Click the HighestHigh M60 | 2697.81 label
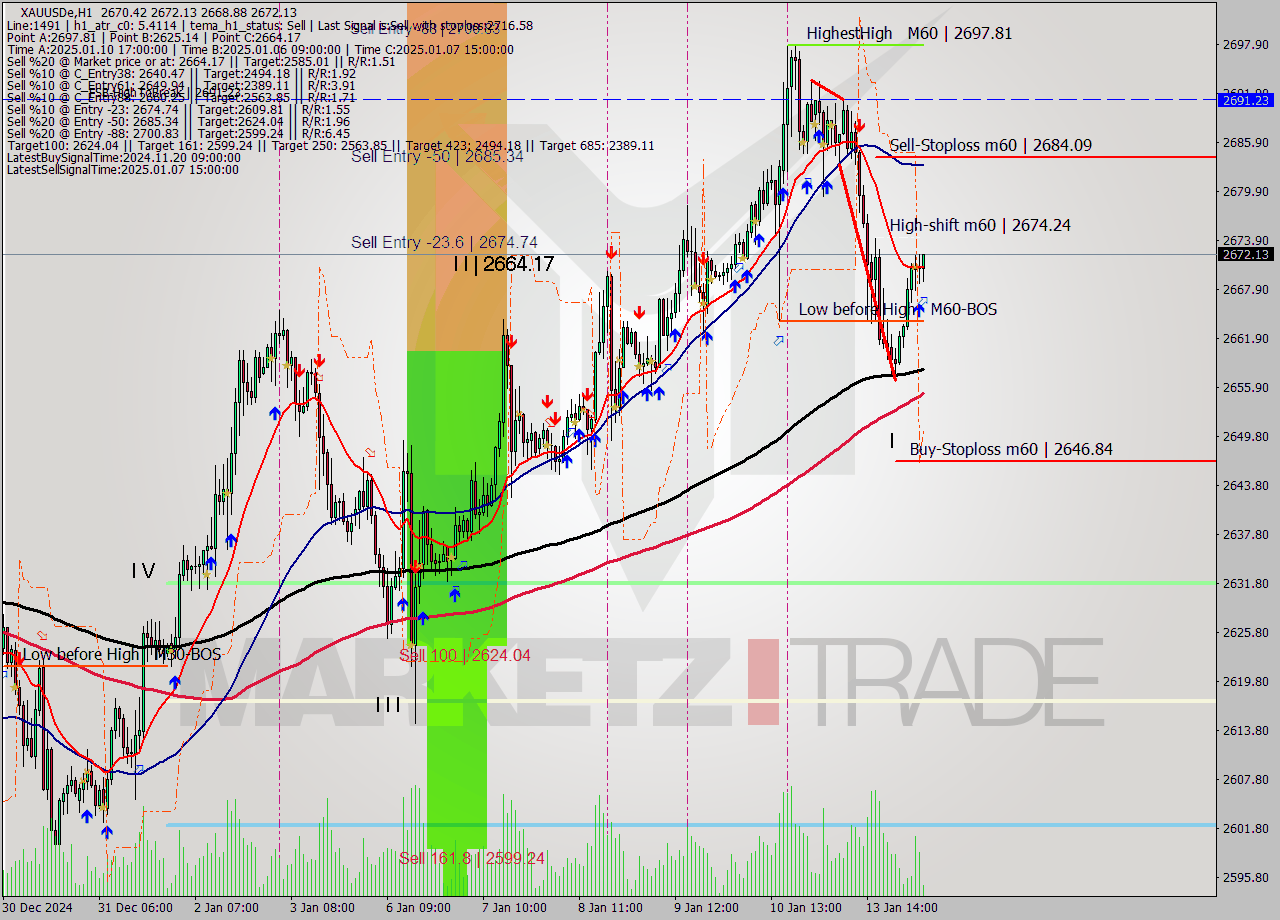 point(909,33)
